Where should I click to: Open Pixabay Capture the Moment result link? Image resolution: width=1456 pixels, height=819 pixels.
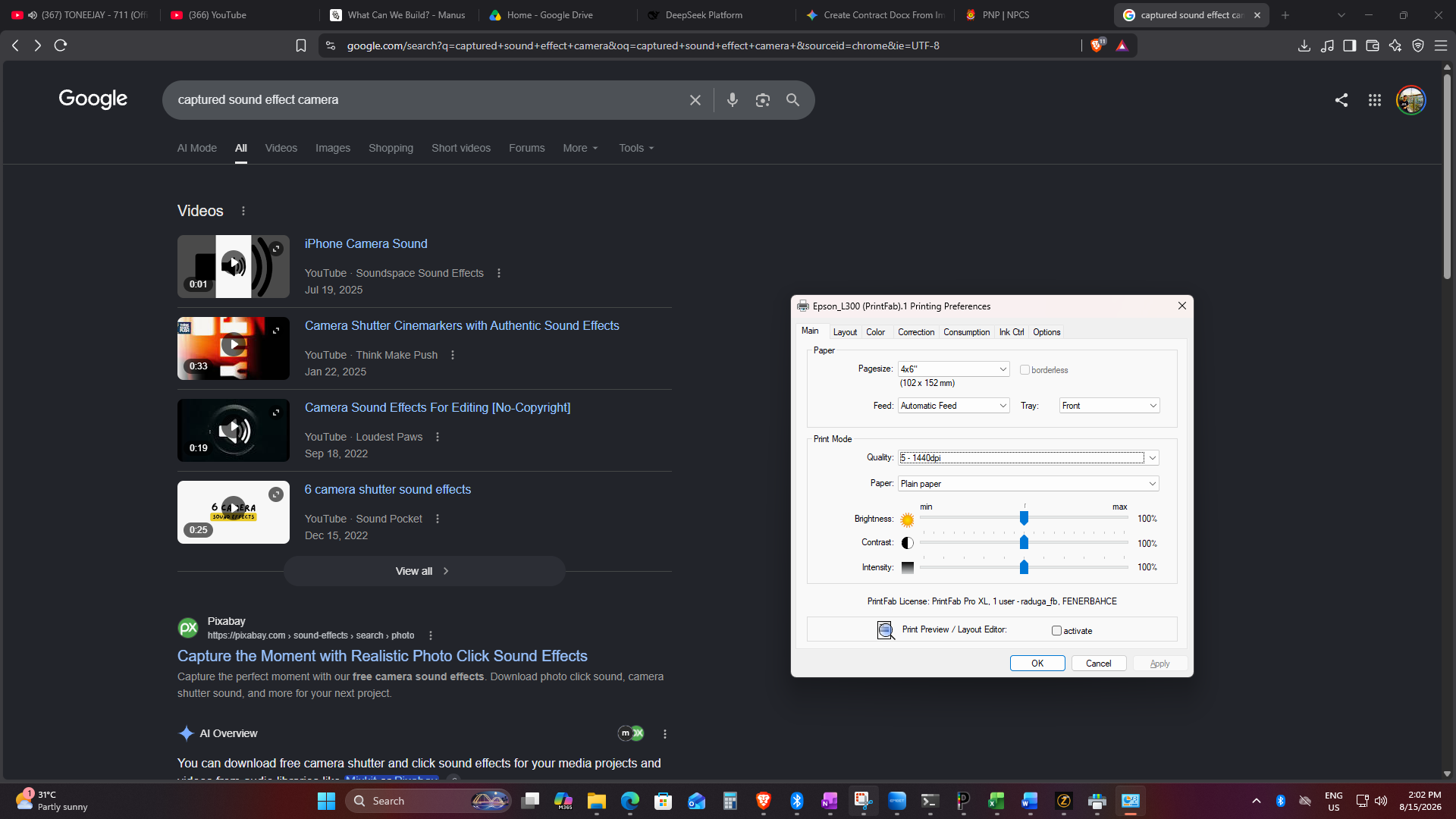[x=382, y=656]
